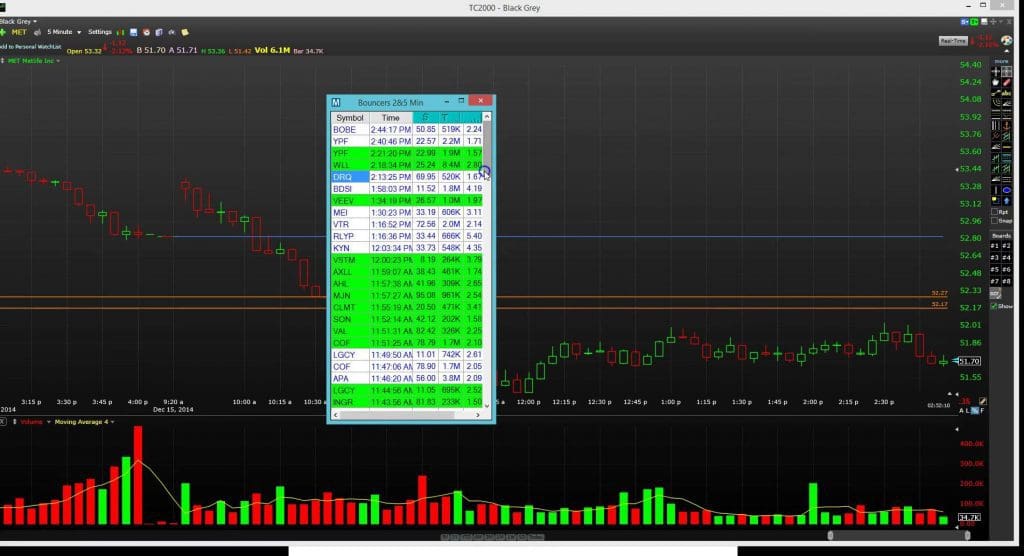
Task: Select the VEEV row in Bouncers
Action: [x=407, y=201]
